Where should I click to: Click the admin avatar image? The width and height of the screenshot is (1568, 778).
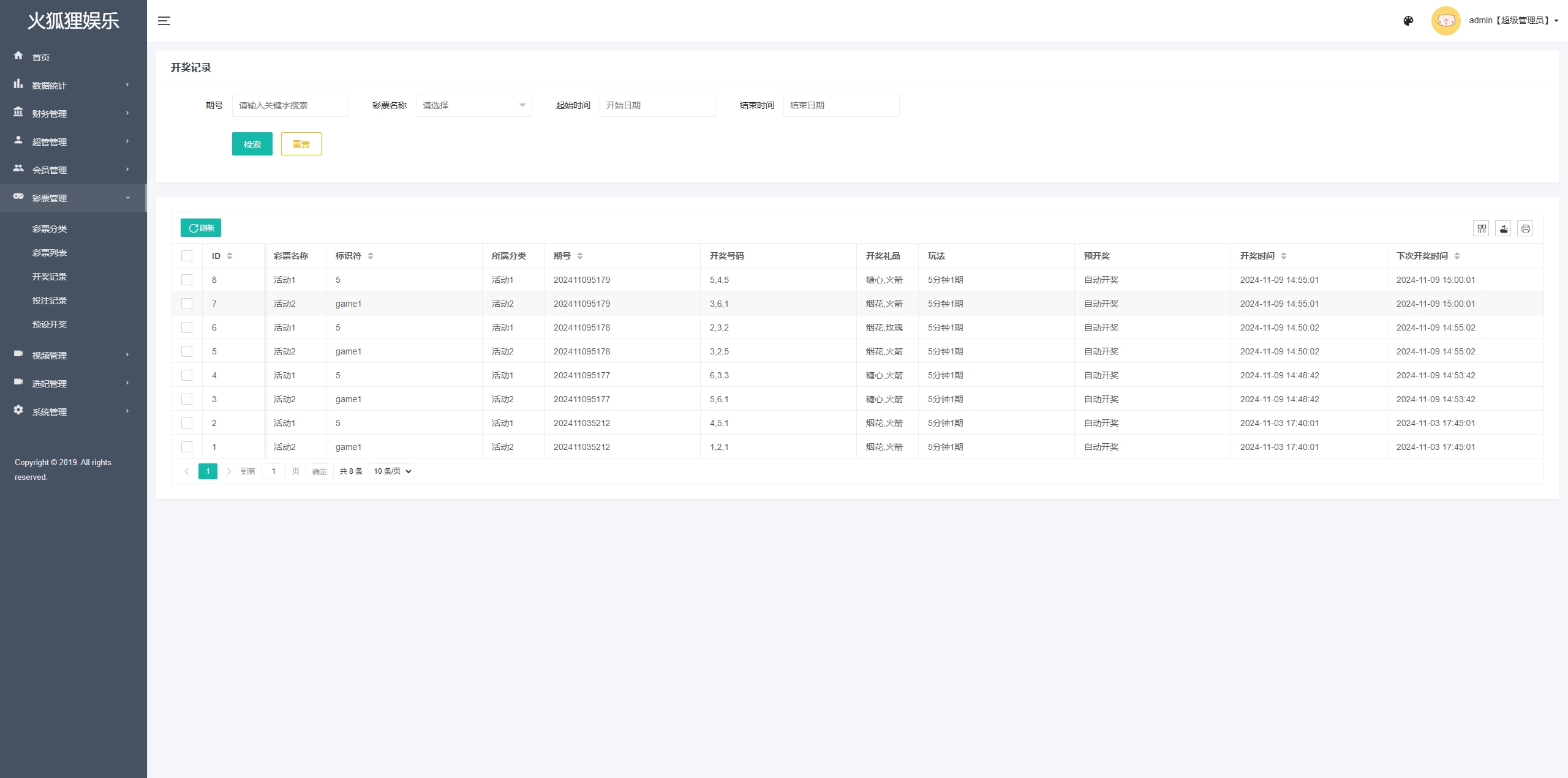(x=1445, y=21)
